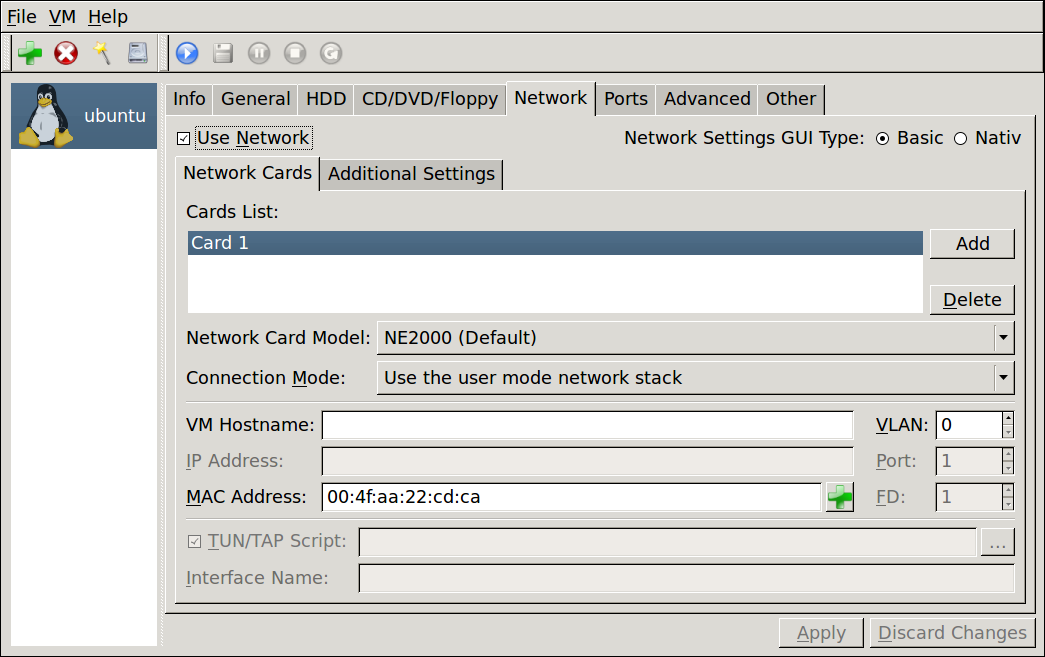Uncheck the Use Network checkbox

click(184, 138)
